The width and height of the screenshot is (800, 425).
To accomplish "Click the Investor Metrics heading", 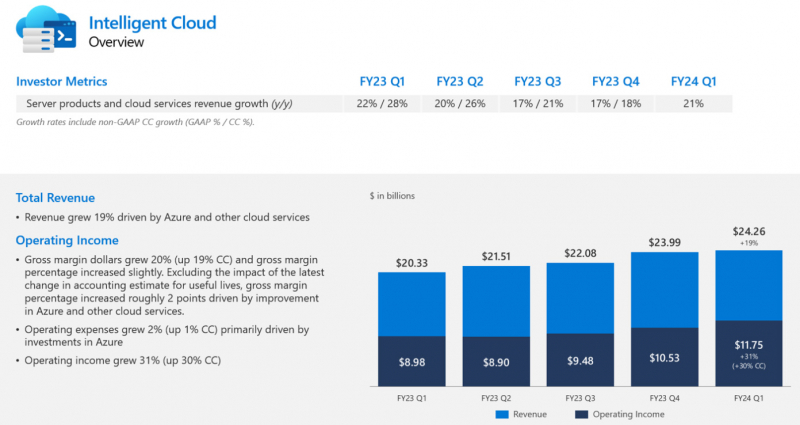I will (62, 81).
